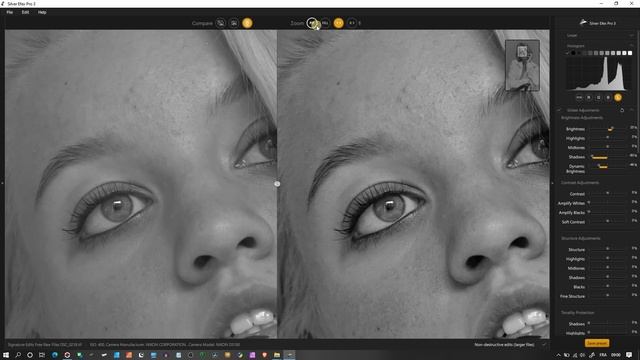The height and width of the screenshot is (360, 640).
Task: Select the highlighted yellow zoom level button
Action: tap(338, 23)
